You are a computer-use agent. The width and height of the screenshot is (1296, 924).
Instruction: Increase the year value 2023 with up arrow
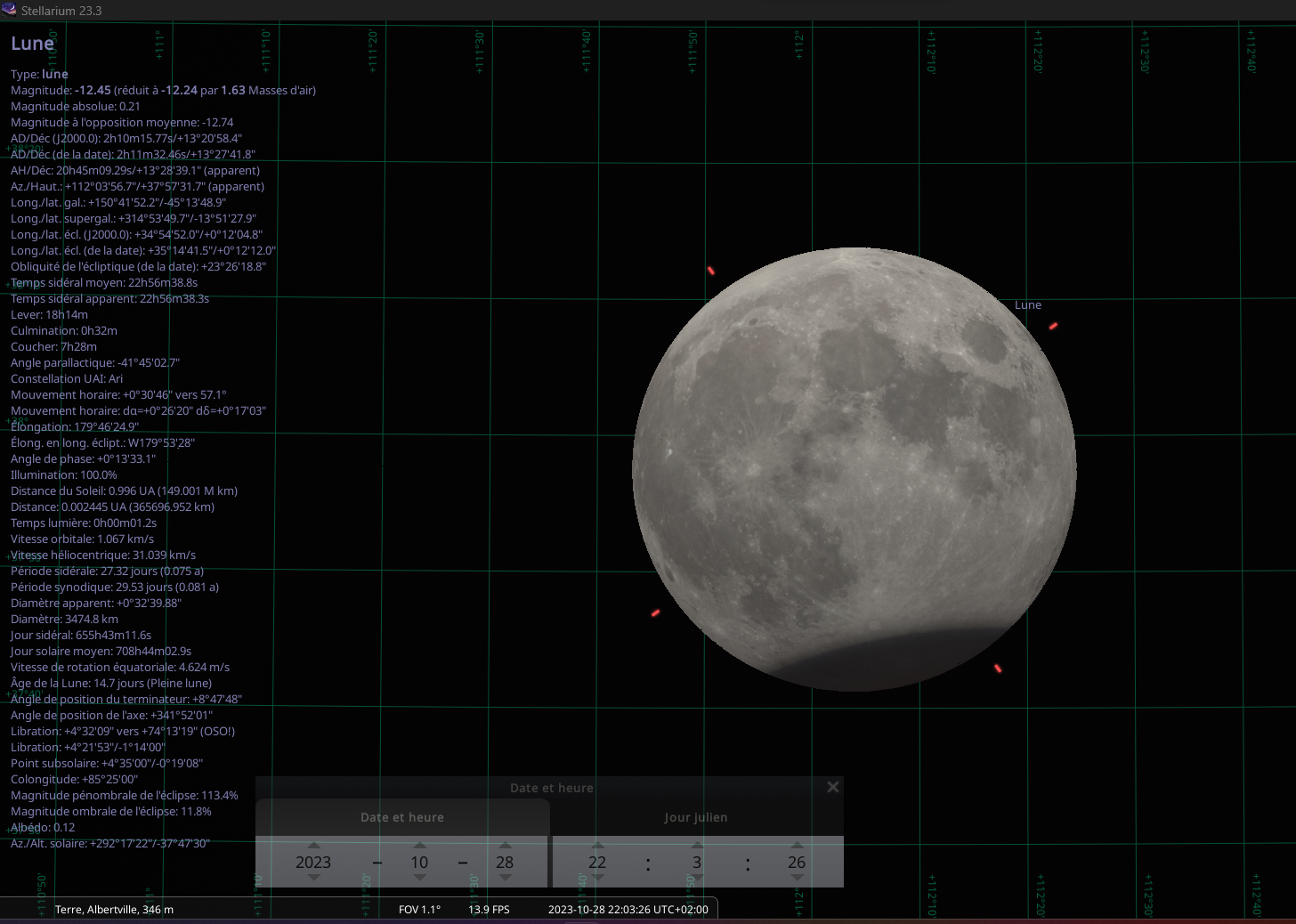[313, 845]
